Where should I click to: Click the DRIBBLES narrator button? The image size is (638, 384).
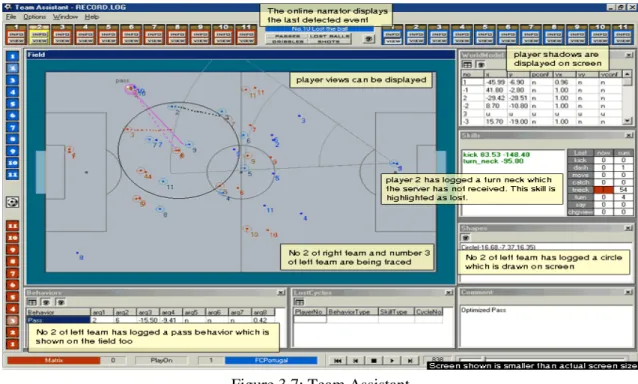[287, 41]
